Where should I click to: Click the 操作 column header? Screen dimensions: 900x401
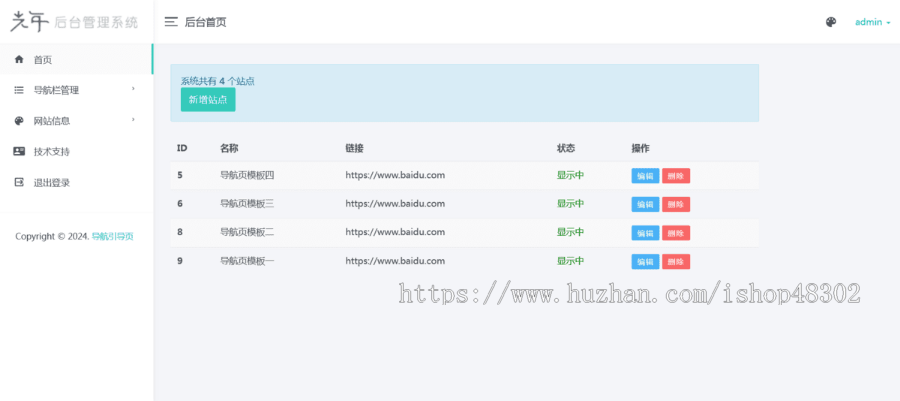coord(641,148)
